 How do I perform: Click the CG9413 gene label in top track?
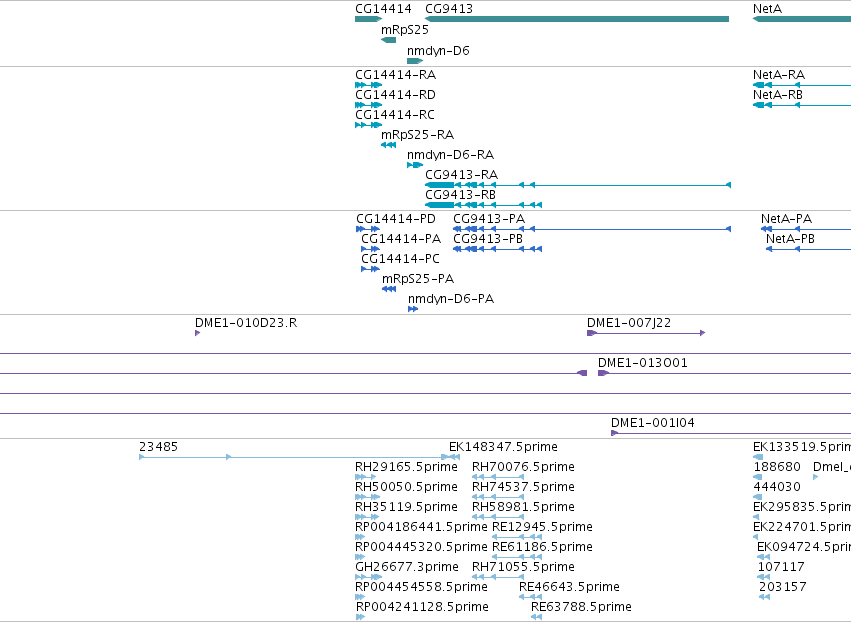(x=449, y=9)
